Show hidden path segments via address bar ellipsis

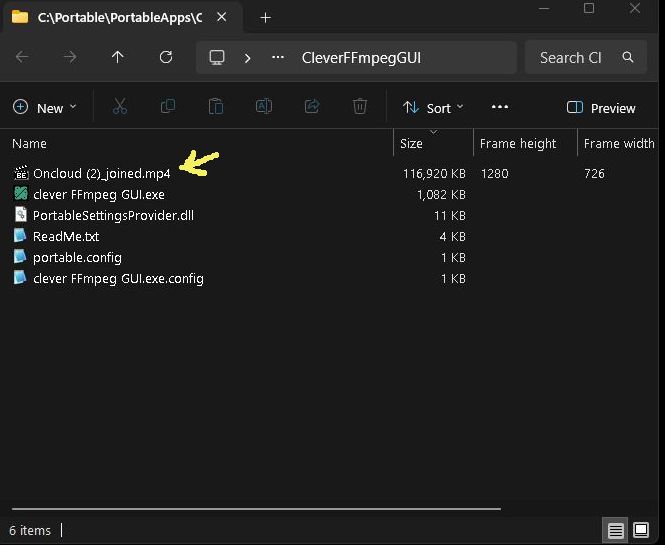click(278, 57)
